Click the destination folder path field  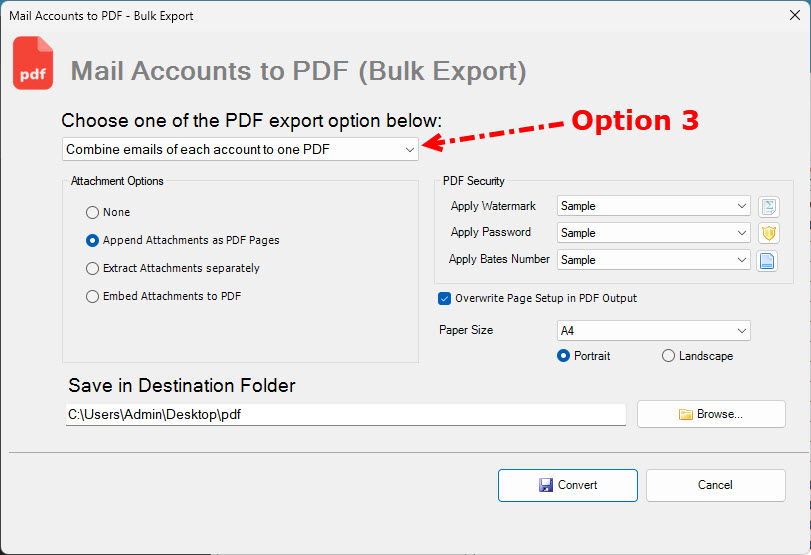[x=345, y=414]
